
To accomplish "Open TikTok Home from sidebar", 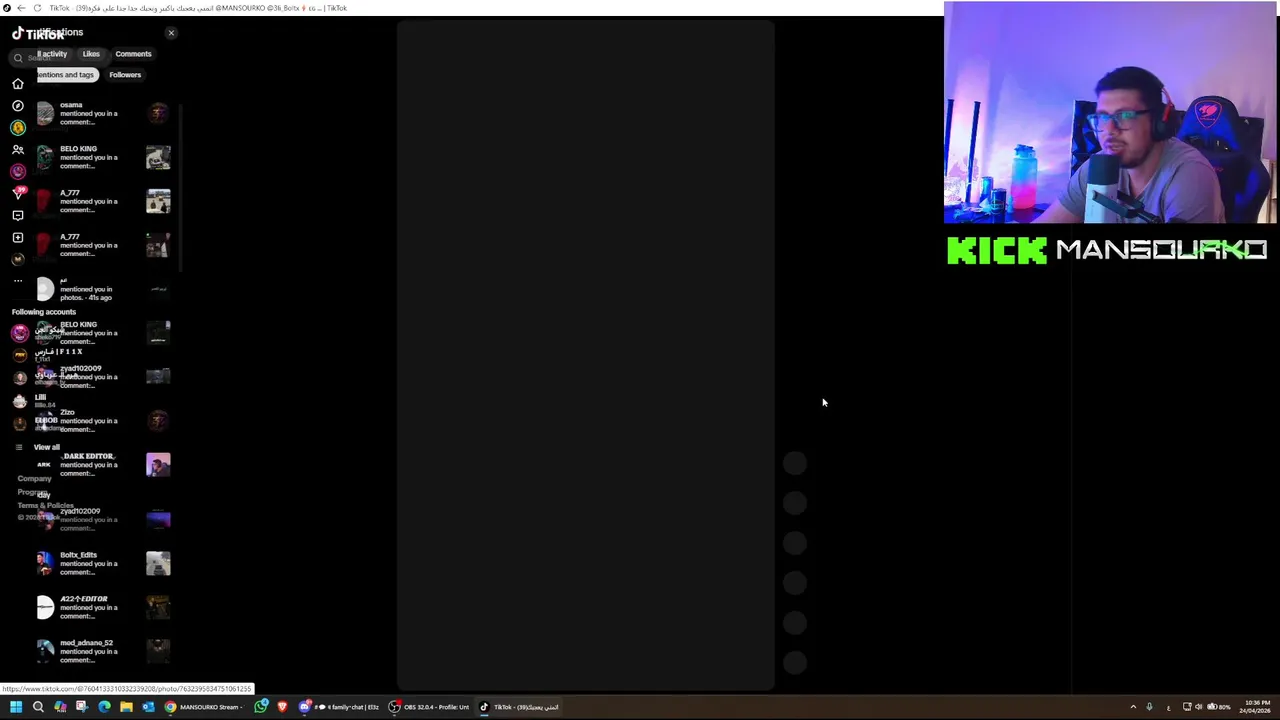I will [x=17, y=83].
